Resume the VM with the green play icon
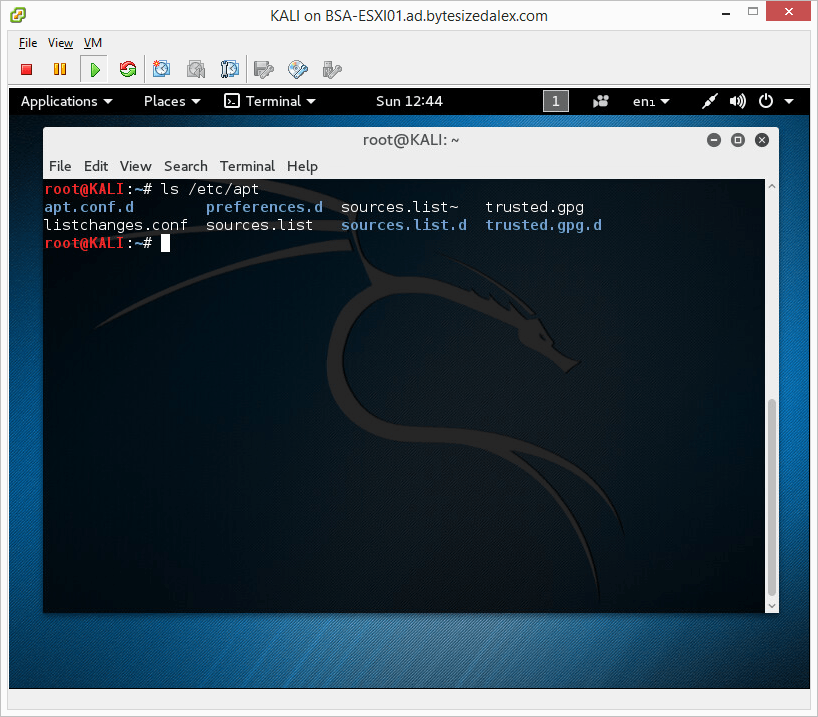The width and height of the screenshot is (818, 717). point(93,69)
